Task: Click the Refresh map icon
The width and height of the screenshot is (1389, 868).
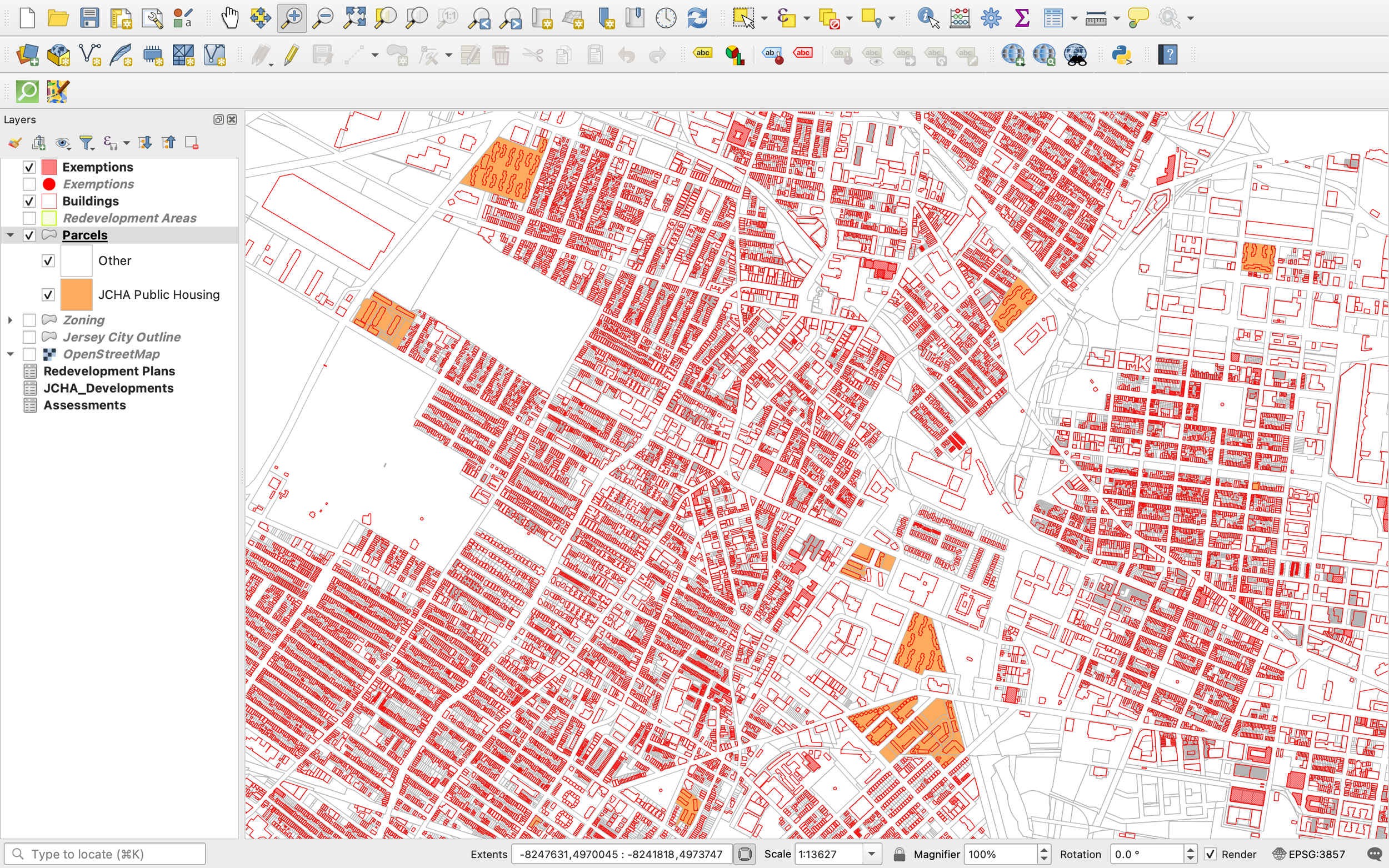Action: click(697, 18)
